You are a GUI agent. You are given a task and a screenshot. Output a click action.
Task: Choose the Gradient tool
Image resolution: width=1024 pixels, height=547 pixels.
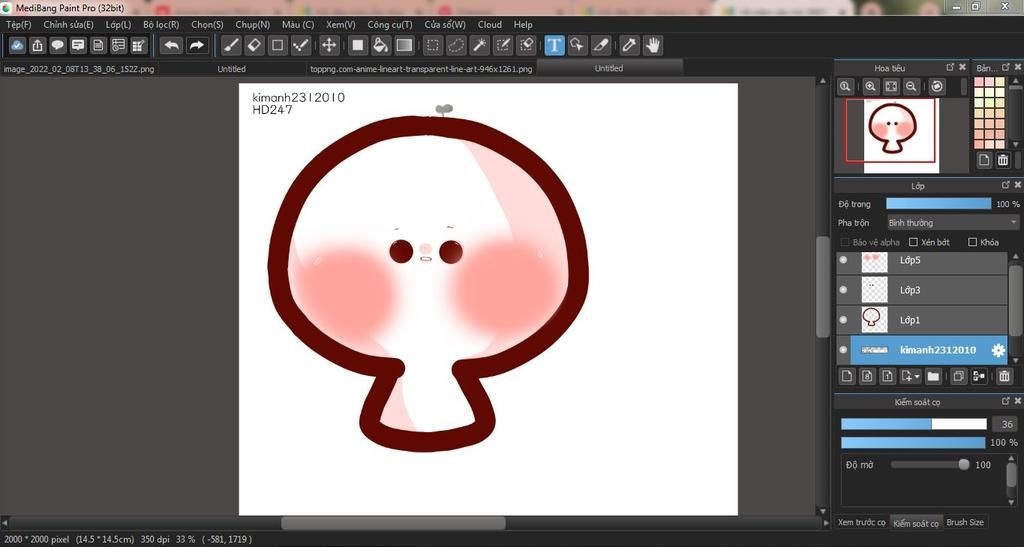pyautogui.click(x=404, y=45)
